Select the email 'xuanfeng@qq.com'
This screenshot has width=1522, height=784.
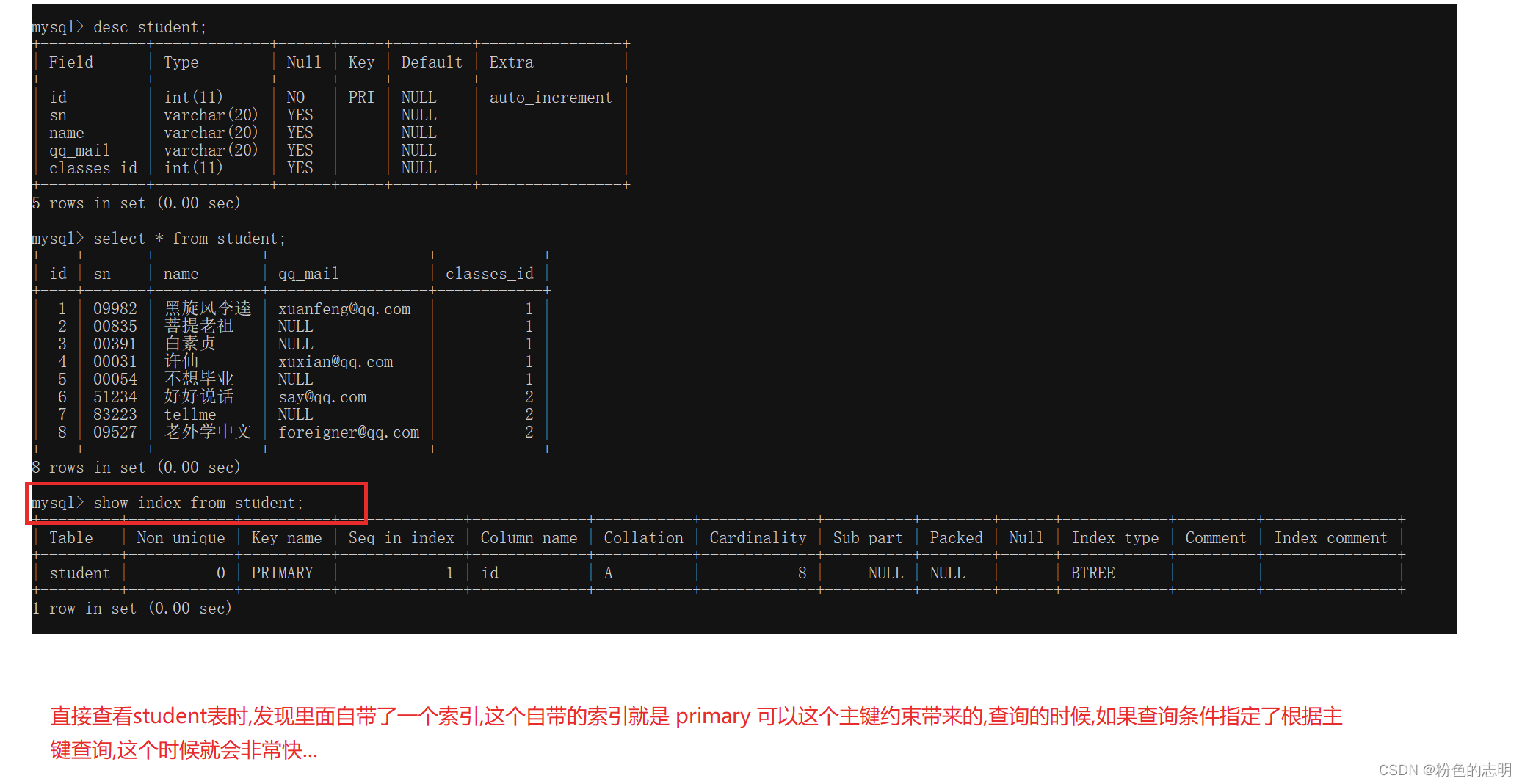point(344,309)
